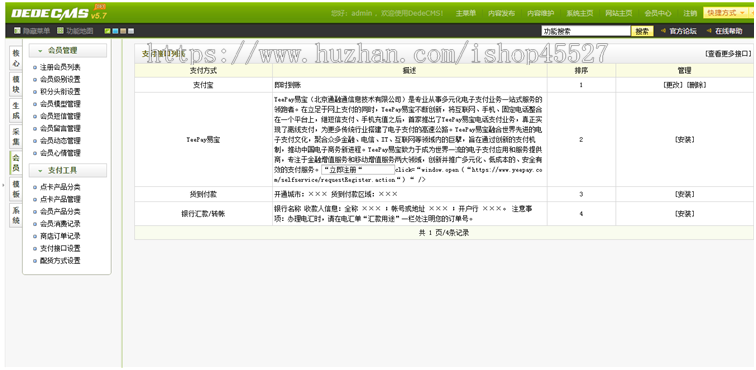Image resolution: width=756 pixels, height=370 pixels.
Task: Click the 即时到帐 description text
Action: 287,85
